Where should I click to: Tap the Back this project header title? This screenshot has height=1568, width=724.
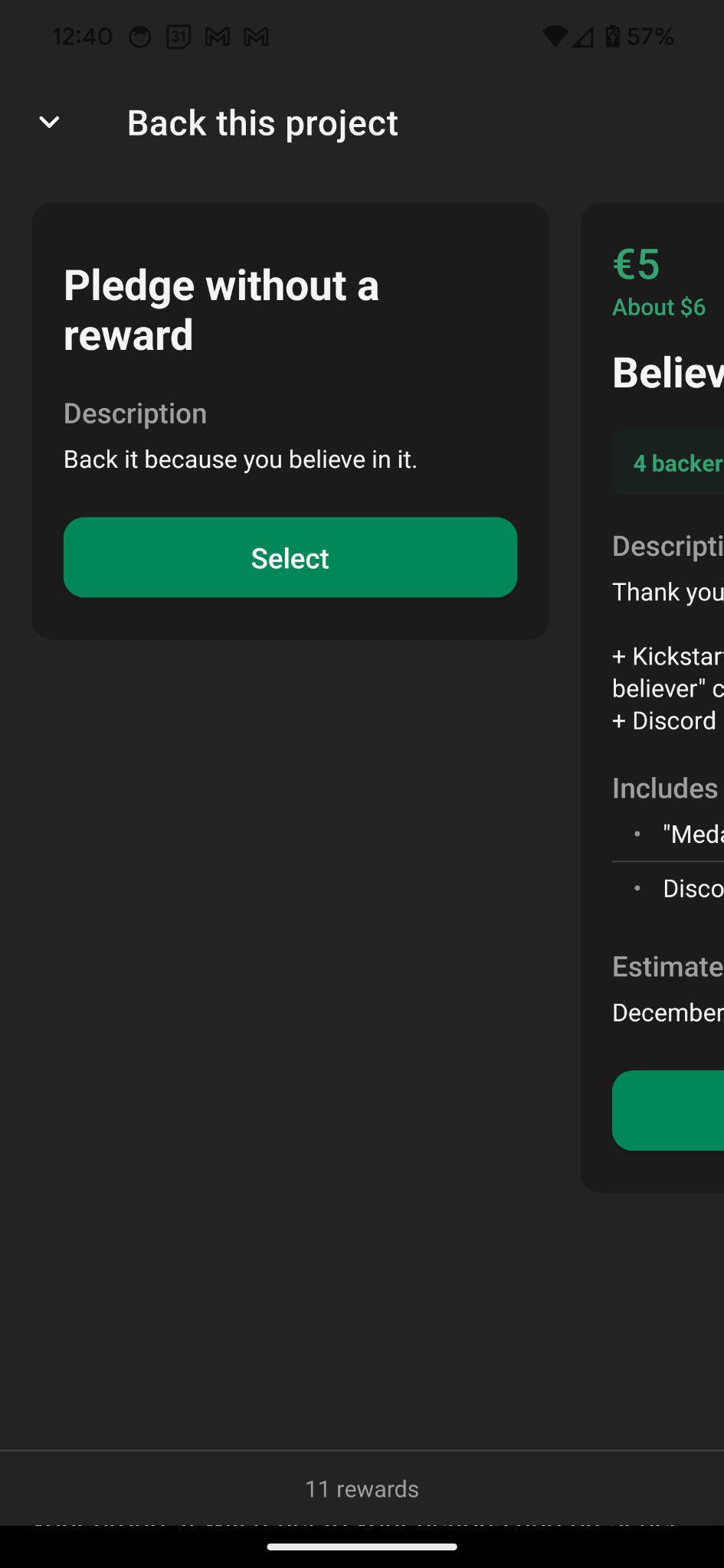[263, 123]
